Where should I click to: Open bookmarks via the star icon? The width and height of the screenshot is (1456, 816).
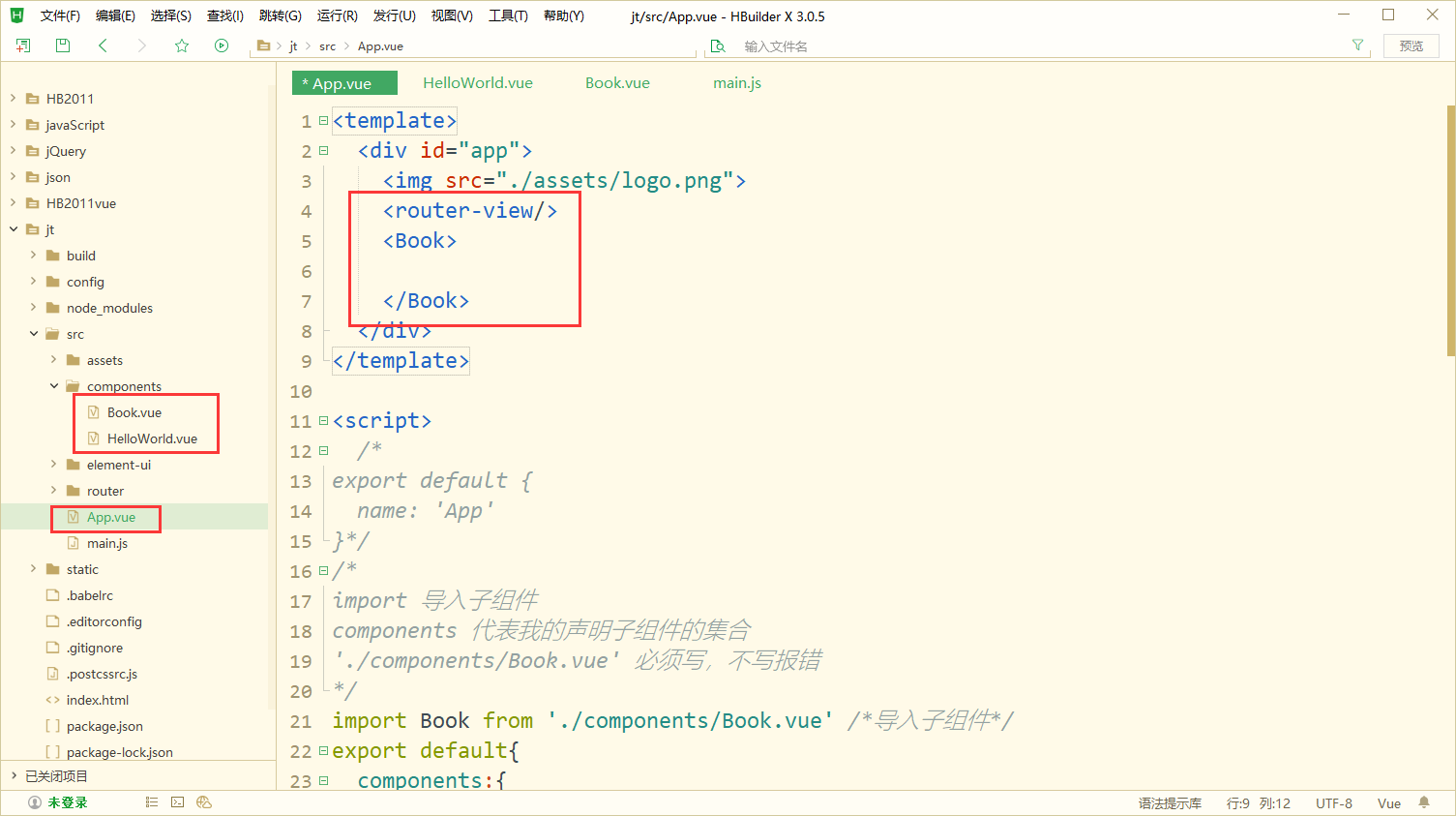(181, 45)
